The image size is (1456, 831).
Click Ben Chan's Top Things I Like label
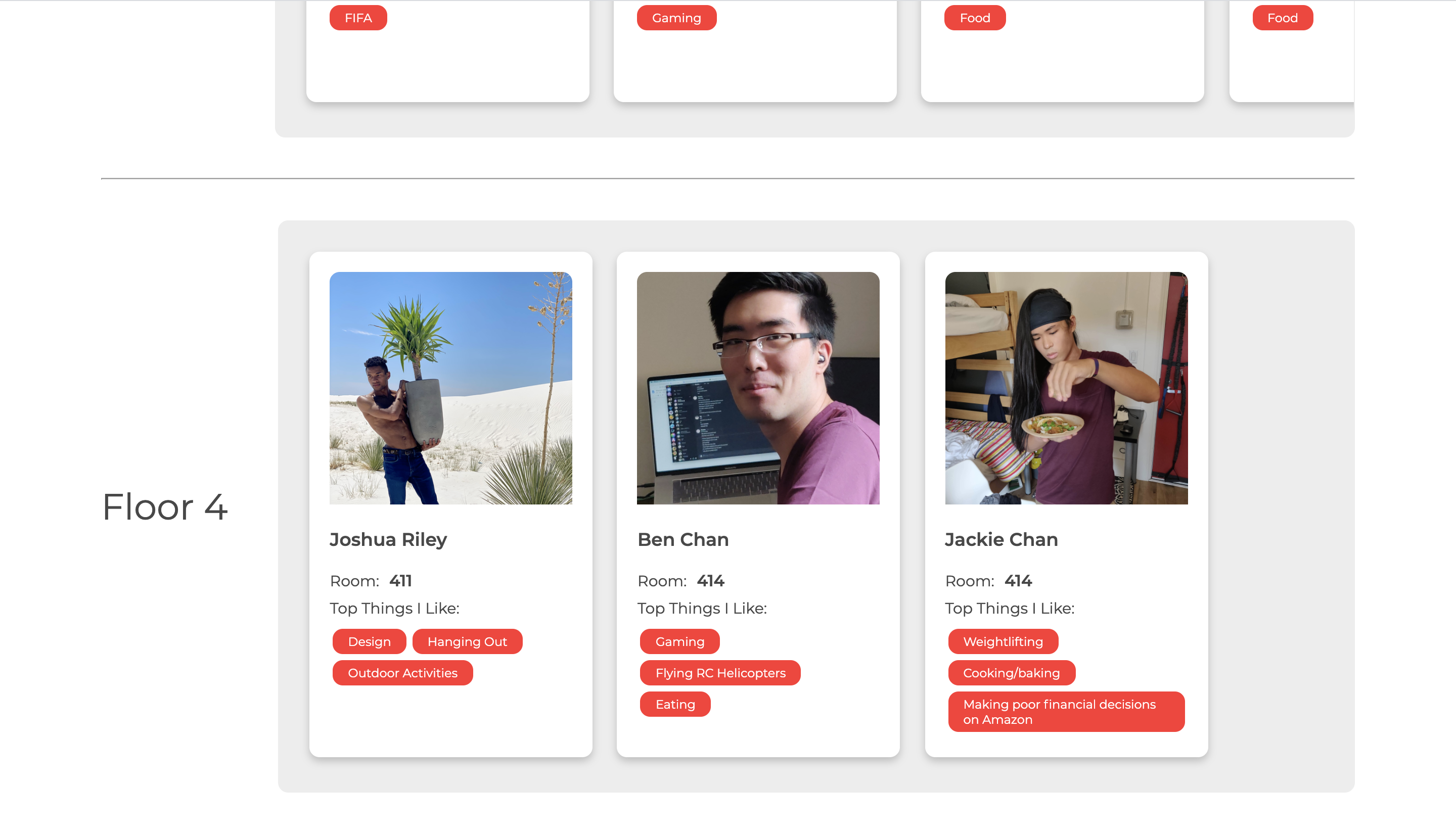(x=702, y=609)
